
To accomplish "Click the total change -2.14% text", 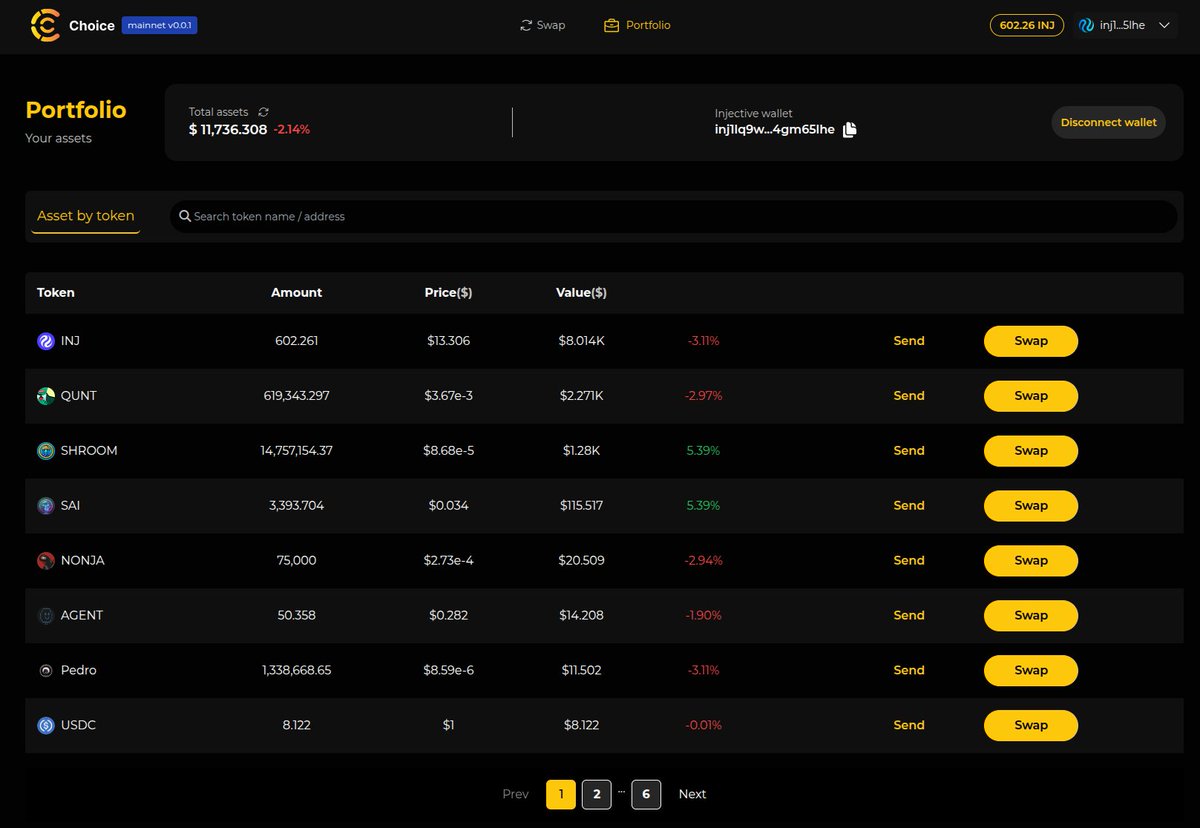I will pos(292,130).
